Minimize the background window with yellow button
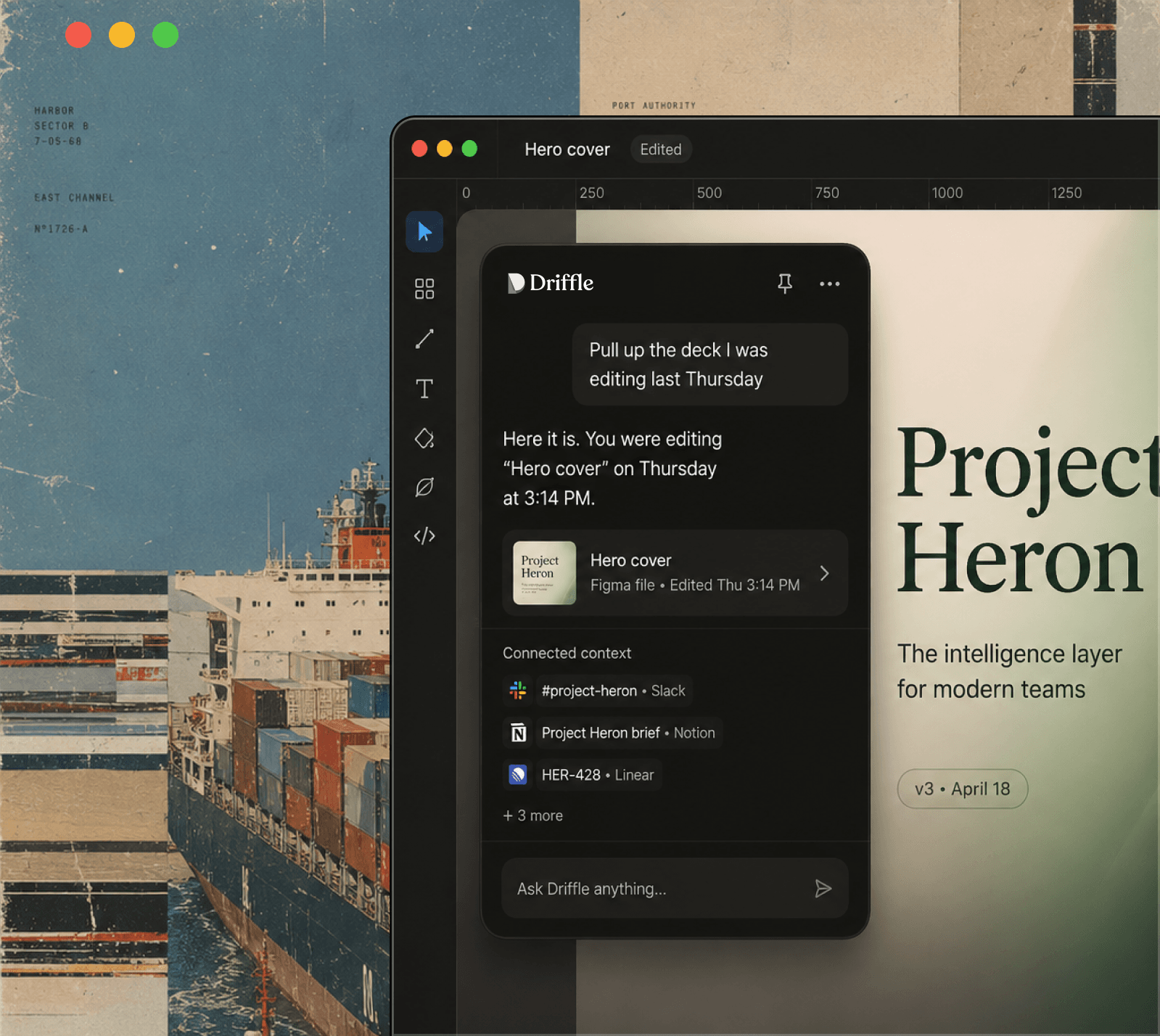The image size is (1160, 1036). pos(122,35)
